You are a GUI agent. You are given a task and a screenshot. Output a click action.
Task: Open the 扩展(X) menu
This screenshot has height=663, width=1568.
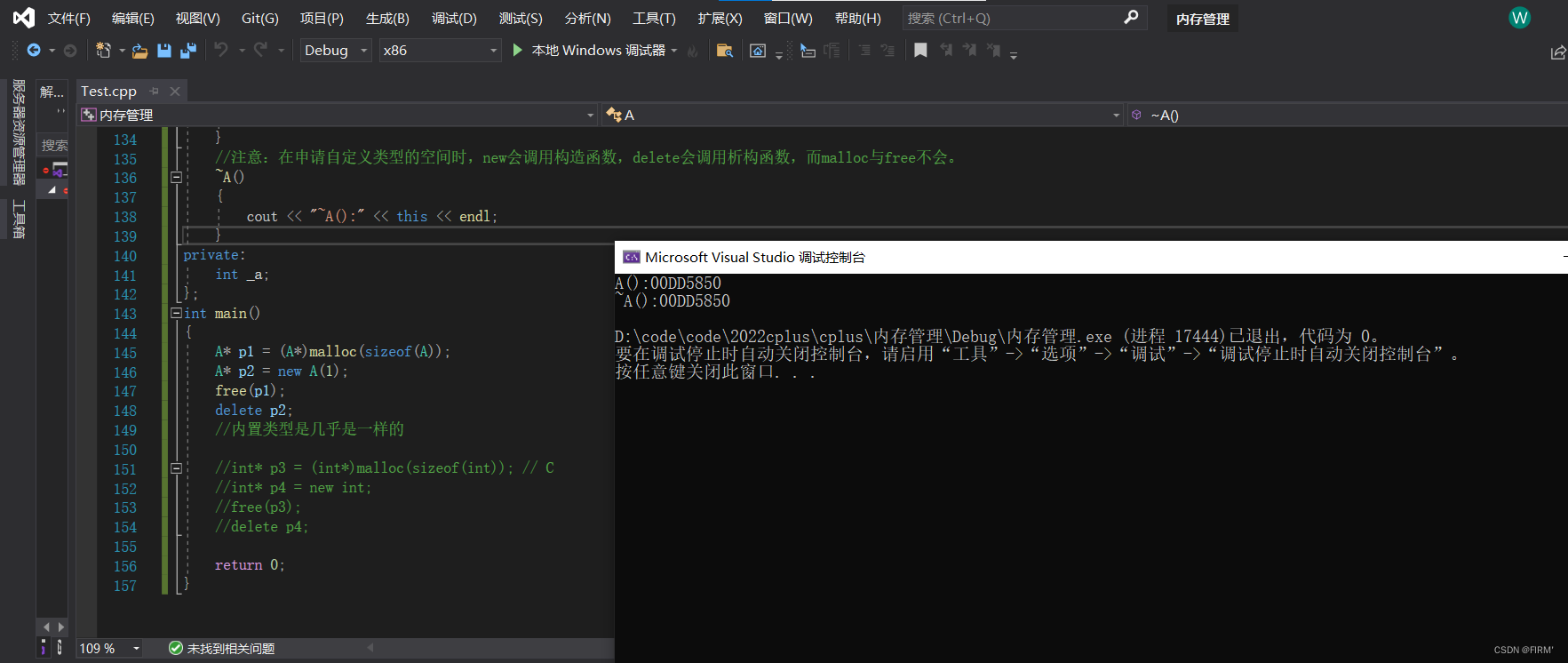tap(720, 18)
